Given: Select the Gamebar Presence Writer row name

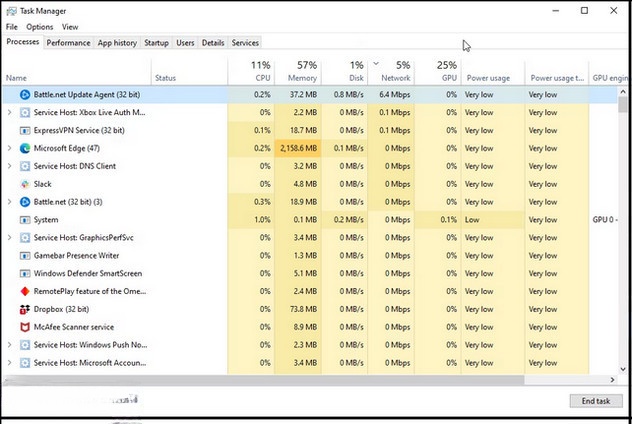Looking at the screenshot, I should [76, 256].
